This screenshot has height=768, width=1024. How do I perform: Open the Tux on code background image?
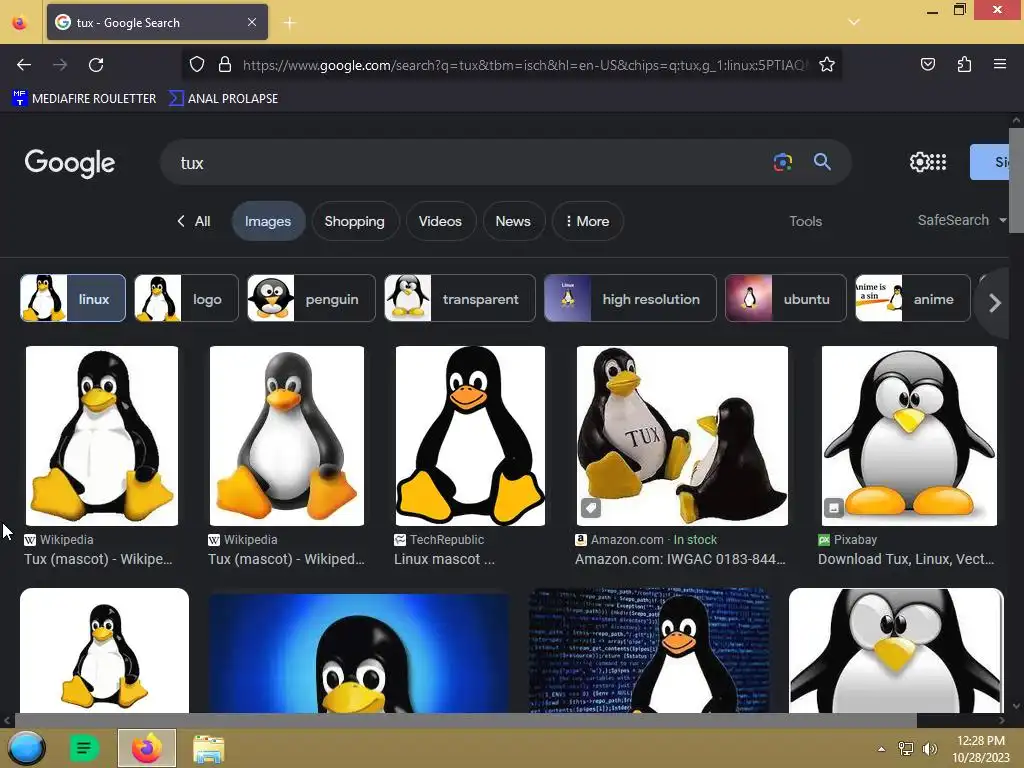point(649,650)
